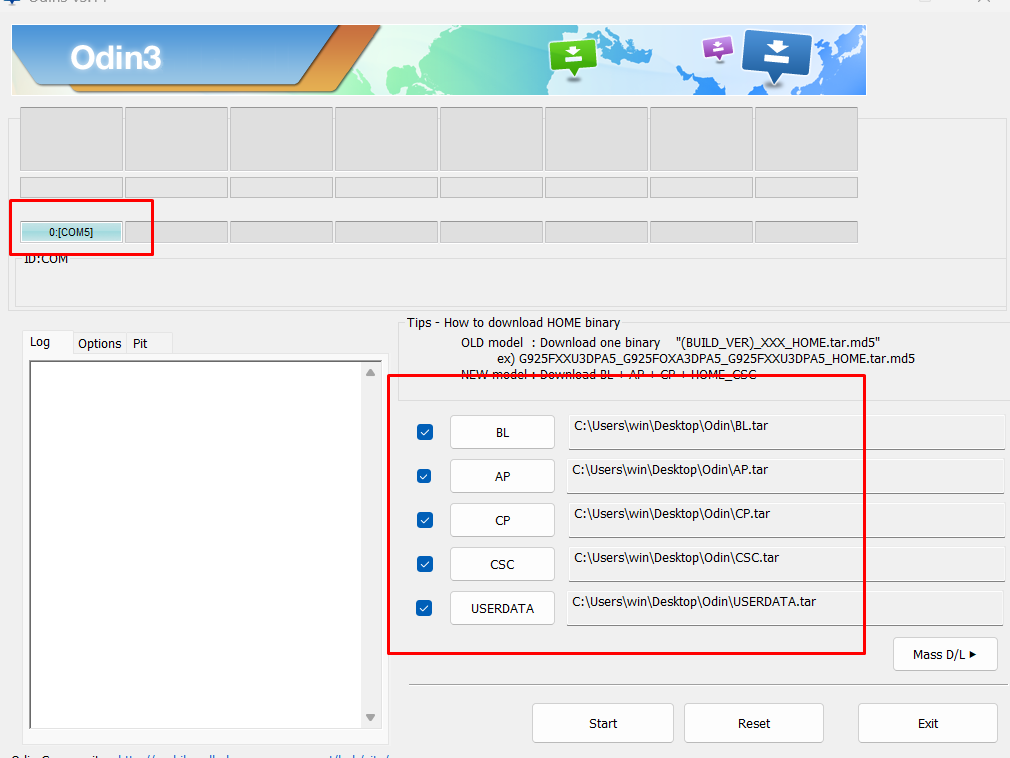Disable the CP file checkbox
Viewport: 1010px width, 758px height.
click(x=425, y=520)
